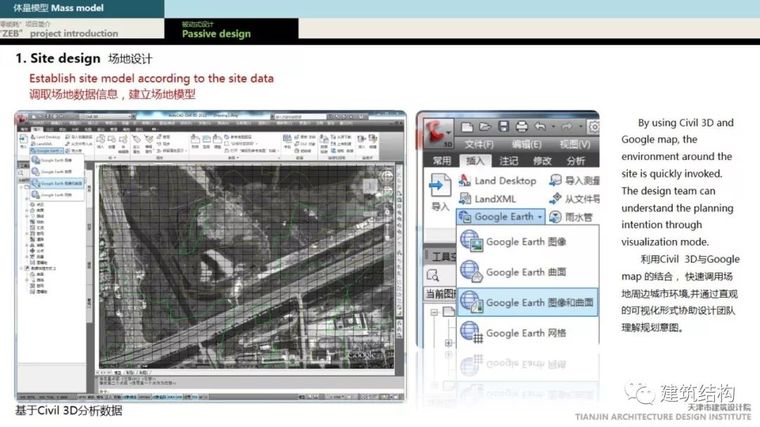Switch to the 常用 ribbon tab
This screenshot has height=427, width=760.
[x=442, y=160]
